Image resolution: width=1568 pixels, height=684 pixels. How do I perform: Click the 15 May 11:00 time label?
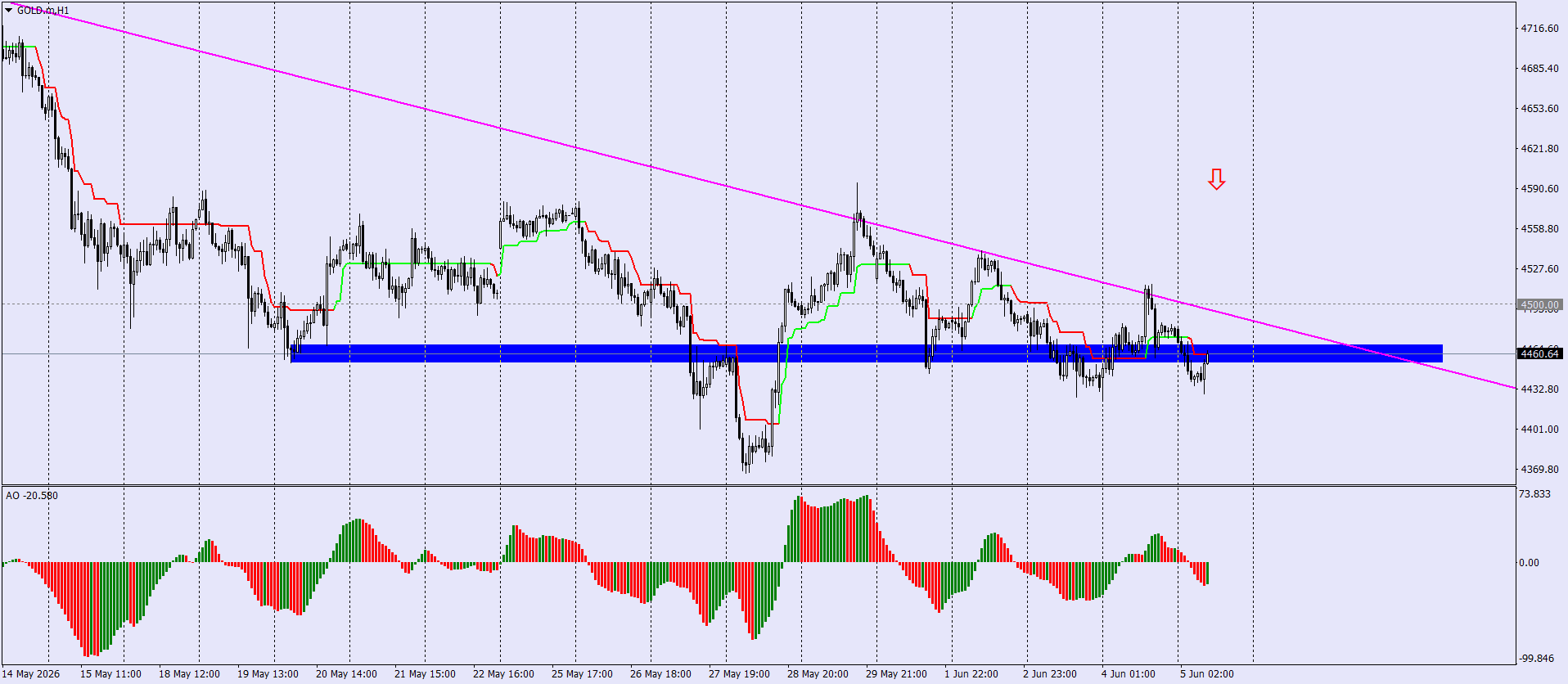pos(110,674)
